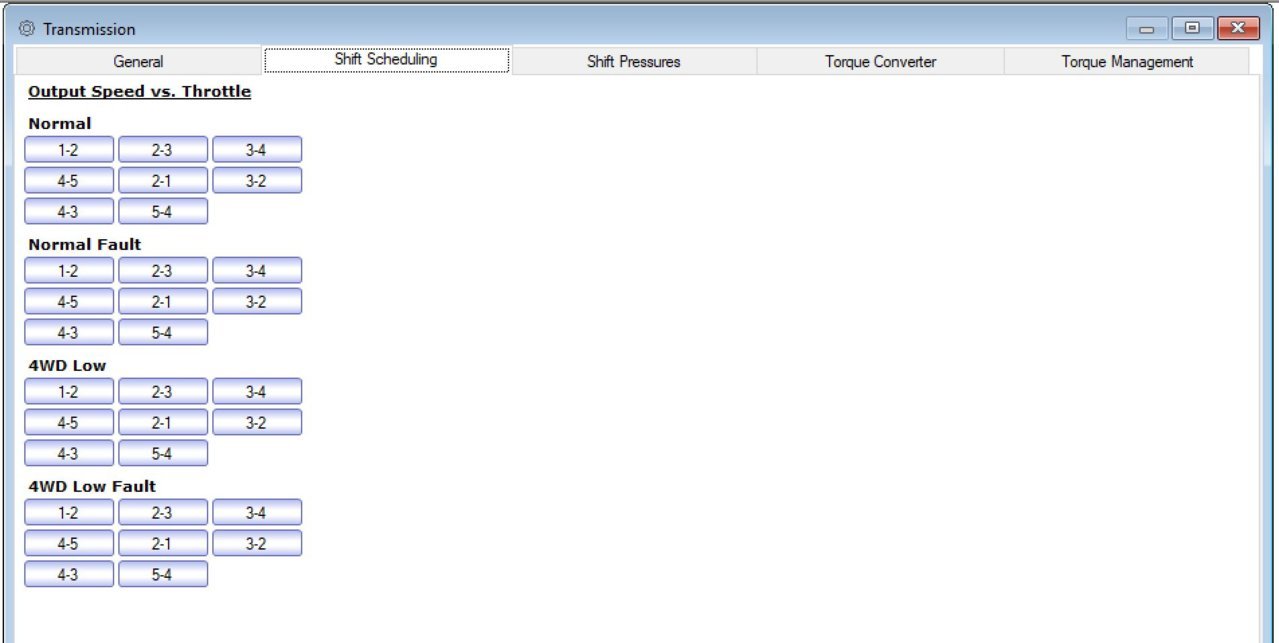Click 2-1 under Normal Fault
The image size is (1279, 643).
pos(163,302)
